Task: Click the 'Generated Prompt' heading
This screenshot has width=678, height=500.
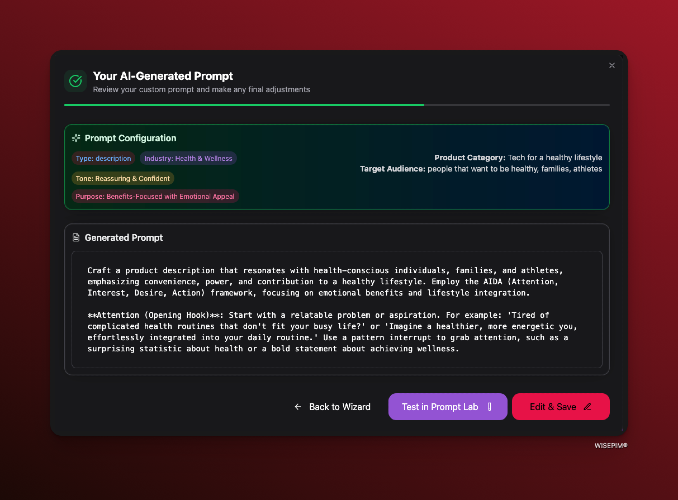Action: pyautogui.click(x=124, y=237)
